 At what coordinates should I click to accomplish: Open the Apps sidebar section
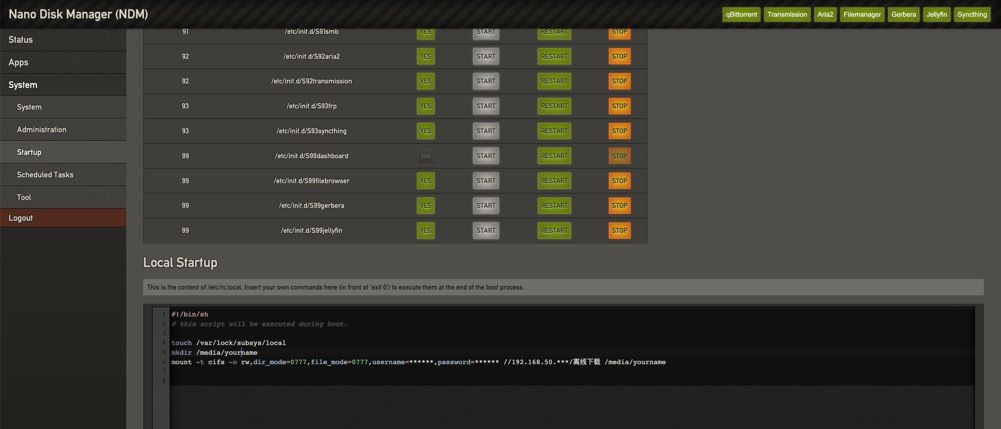point(63,63)
